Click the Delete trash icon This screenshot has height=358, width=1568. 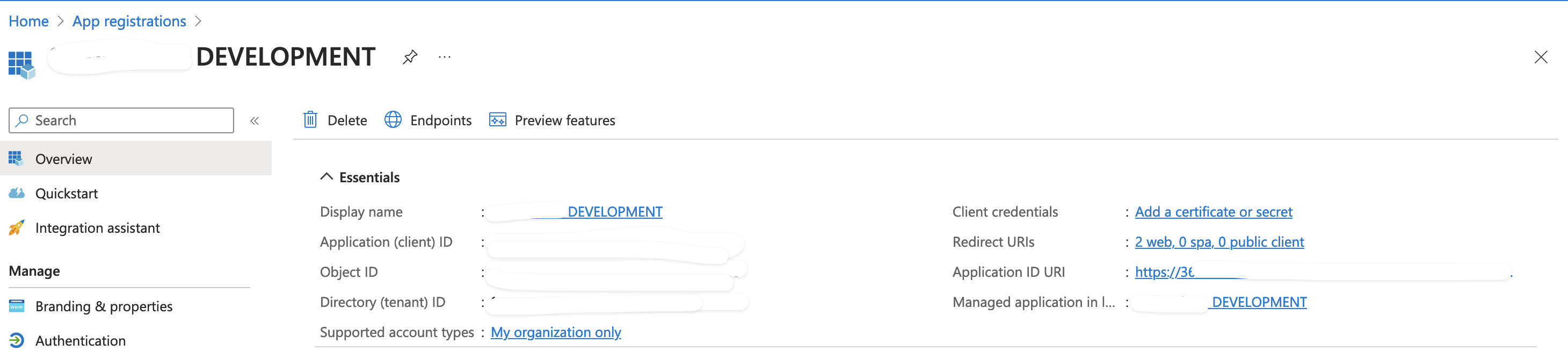tap(310, 120)
